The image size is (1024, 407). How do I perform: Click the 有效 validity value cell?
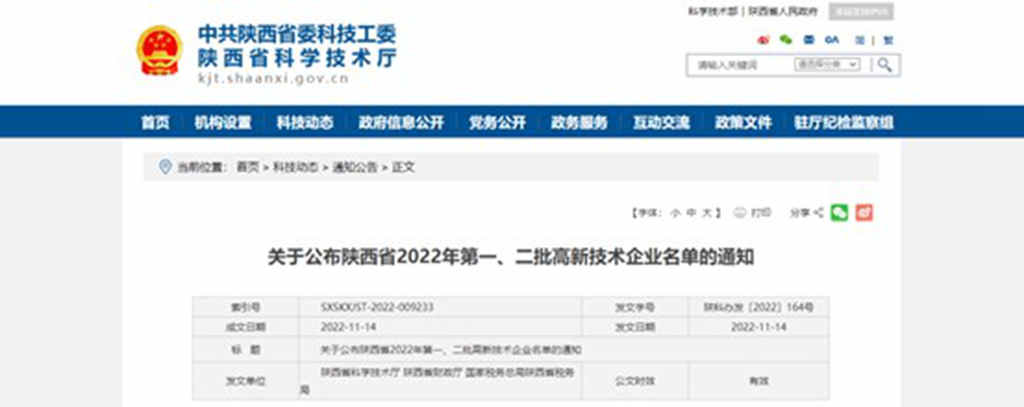758,381
